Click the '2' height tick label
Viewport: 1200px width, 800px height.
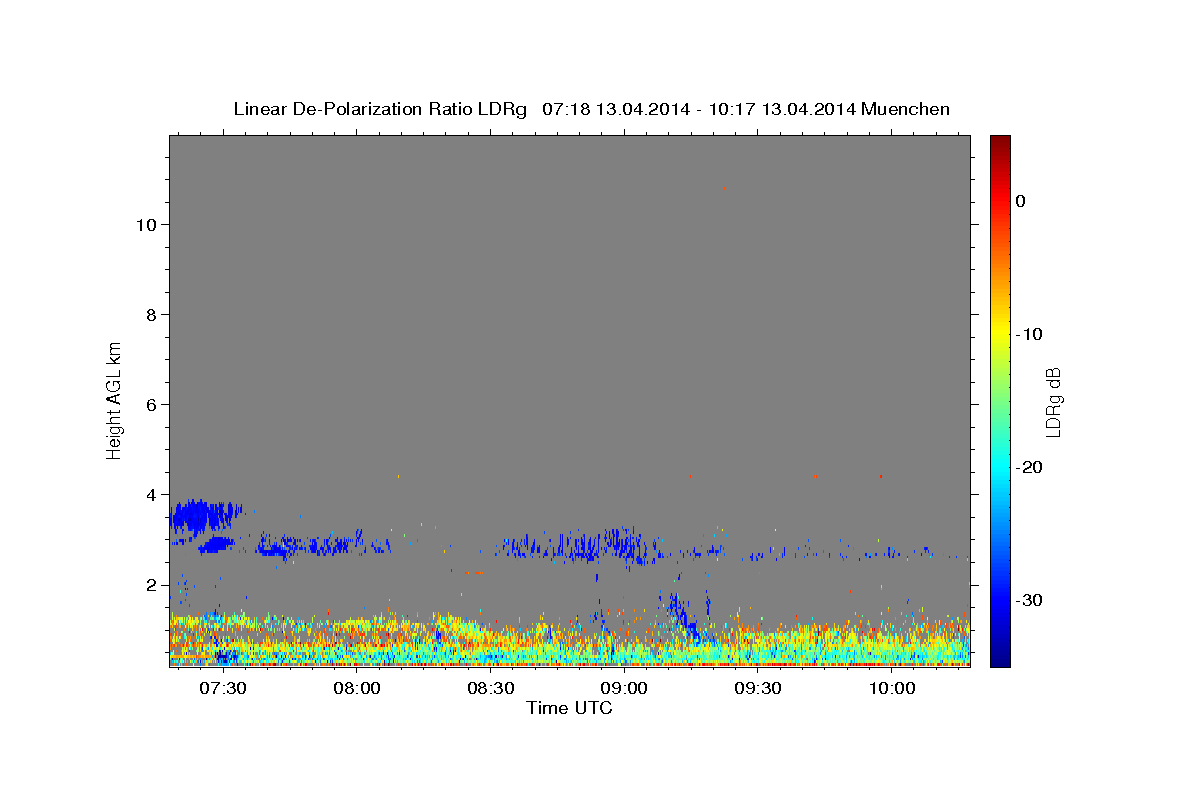(152, 585)
